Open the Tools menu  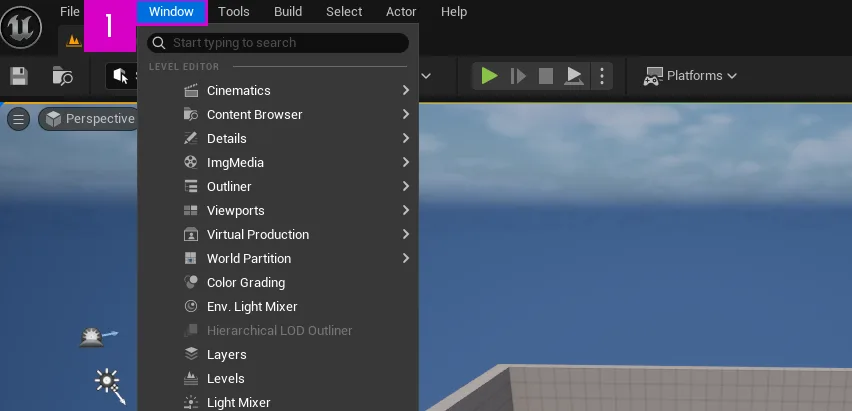(234, 11)
